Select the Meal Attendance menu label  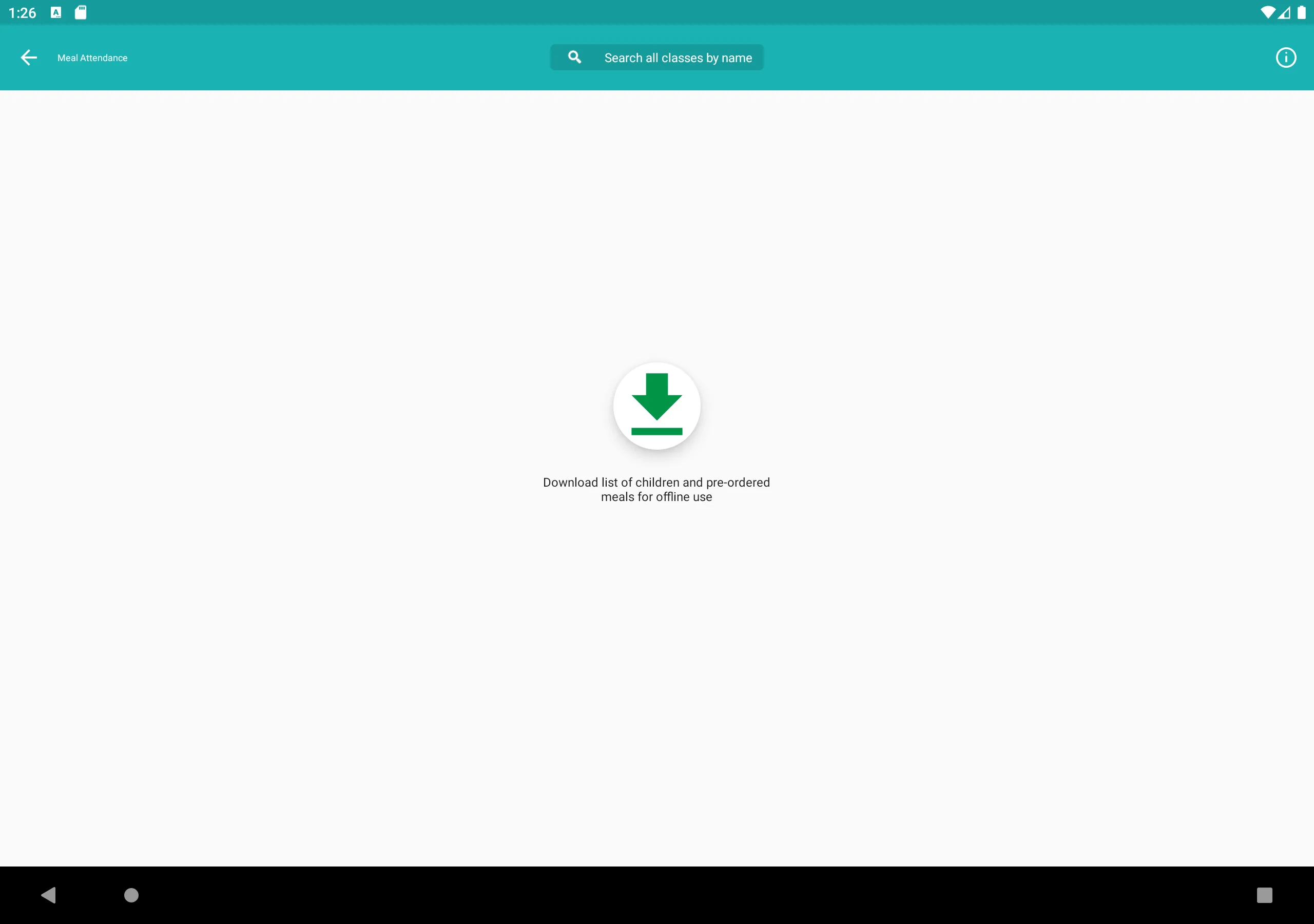tap(92, 57)
